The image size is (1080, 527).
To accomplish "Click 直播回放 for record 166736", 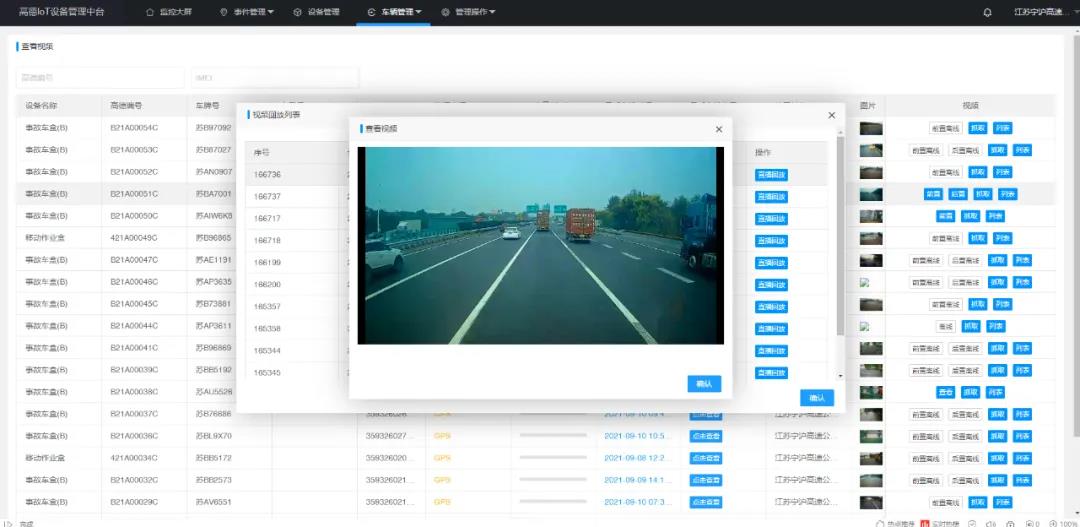I will [x=771, y=174].
